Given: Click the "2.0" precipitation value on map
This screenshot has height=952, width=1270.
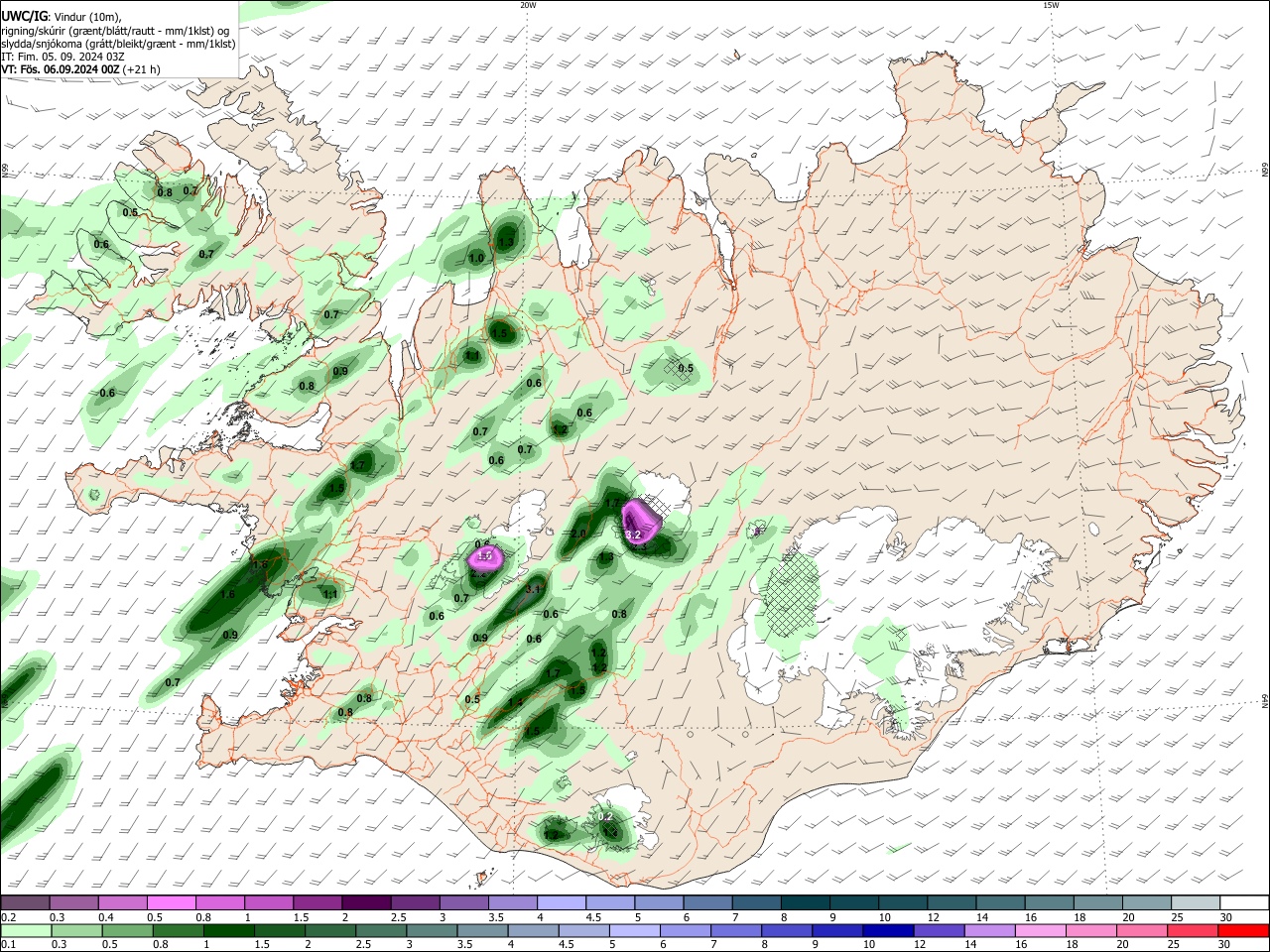Looking at the screenshot, I should [x=579, y=534].
